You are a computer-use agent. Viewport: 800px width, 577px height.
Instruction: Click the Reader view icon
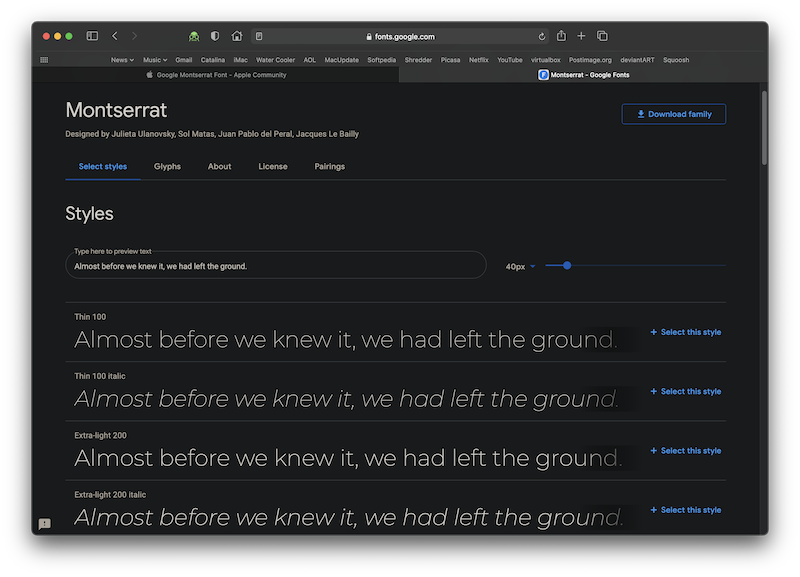click(x=259, y=35)
